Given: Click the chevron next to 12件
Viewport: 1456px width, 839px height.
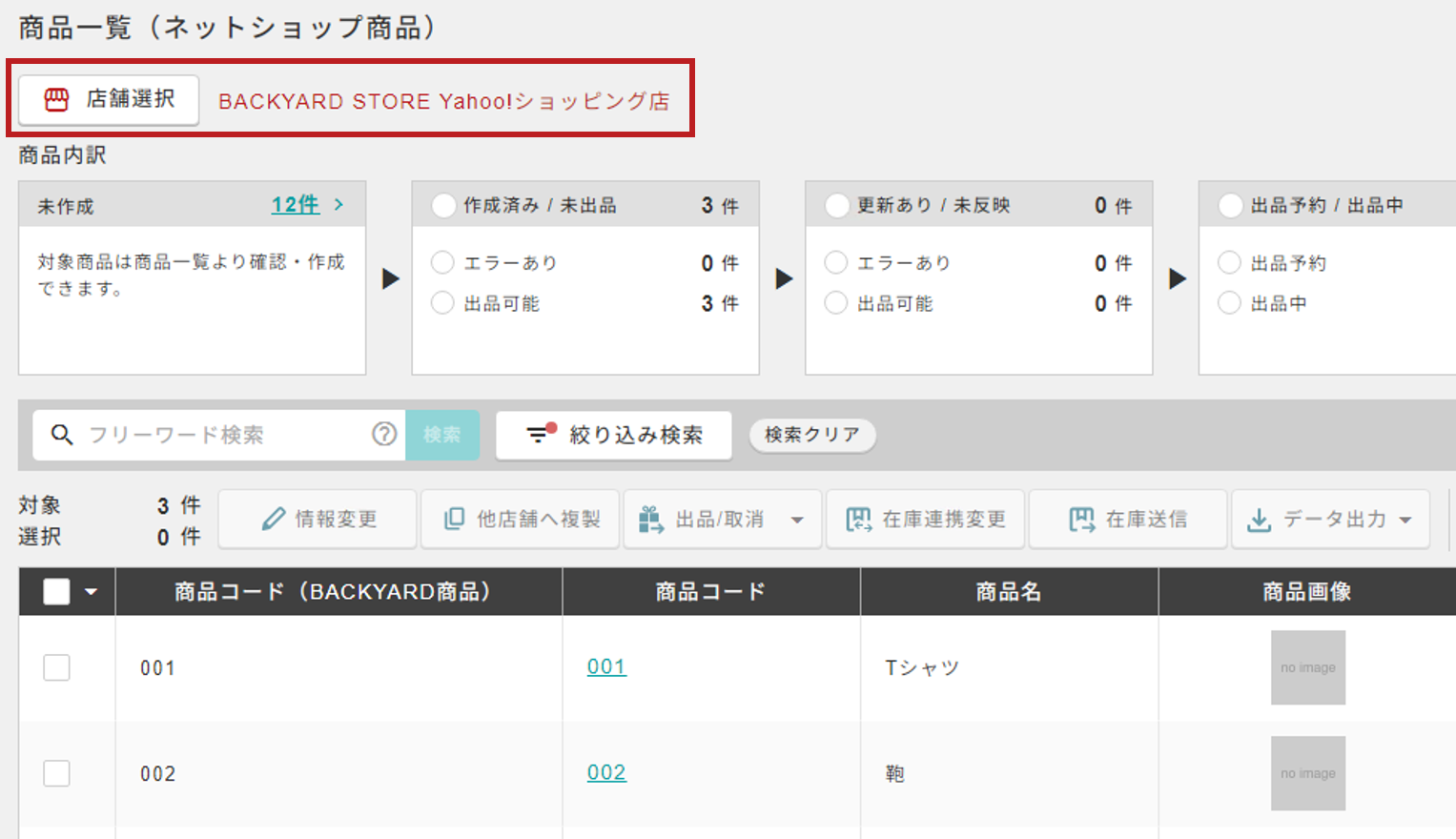Looking at the screenshot, I should 338,204.
